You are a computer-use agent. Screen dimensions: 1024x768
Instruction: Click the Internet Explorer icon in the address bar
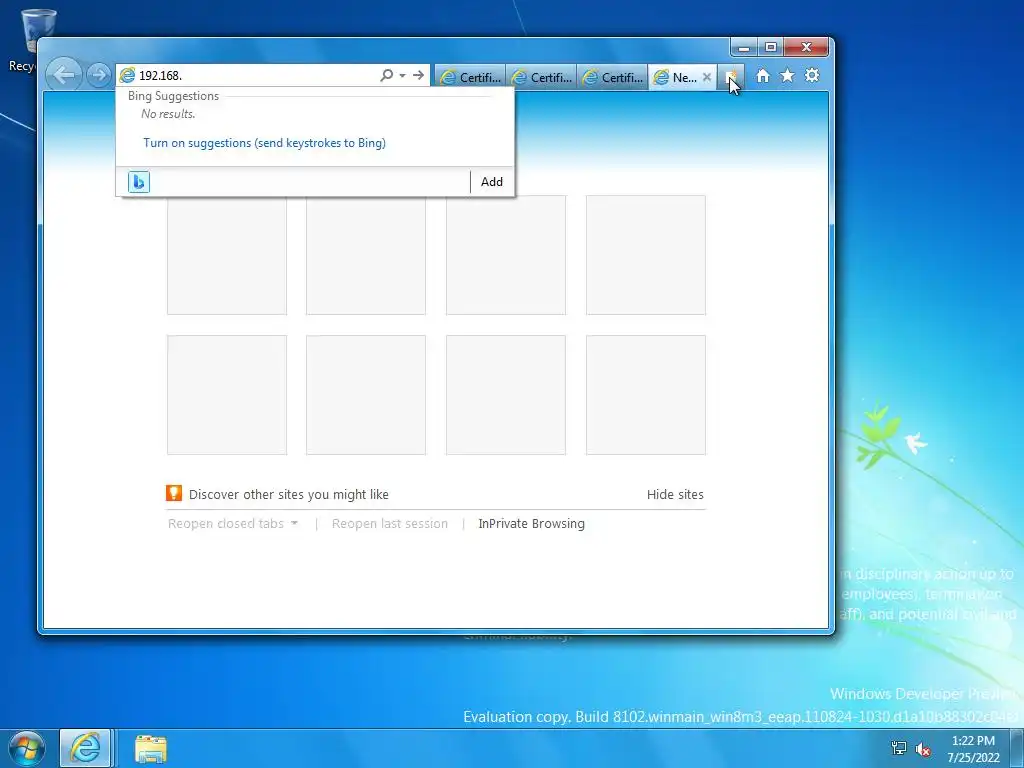tap(127, 75)
